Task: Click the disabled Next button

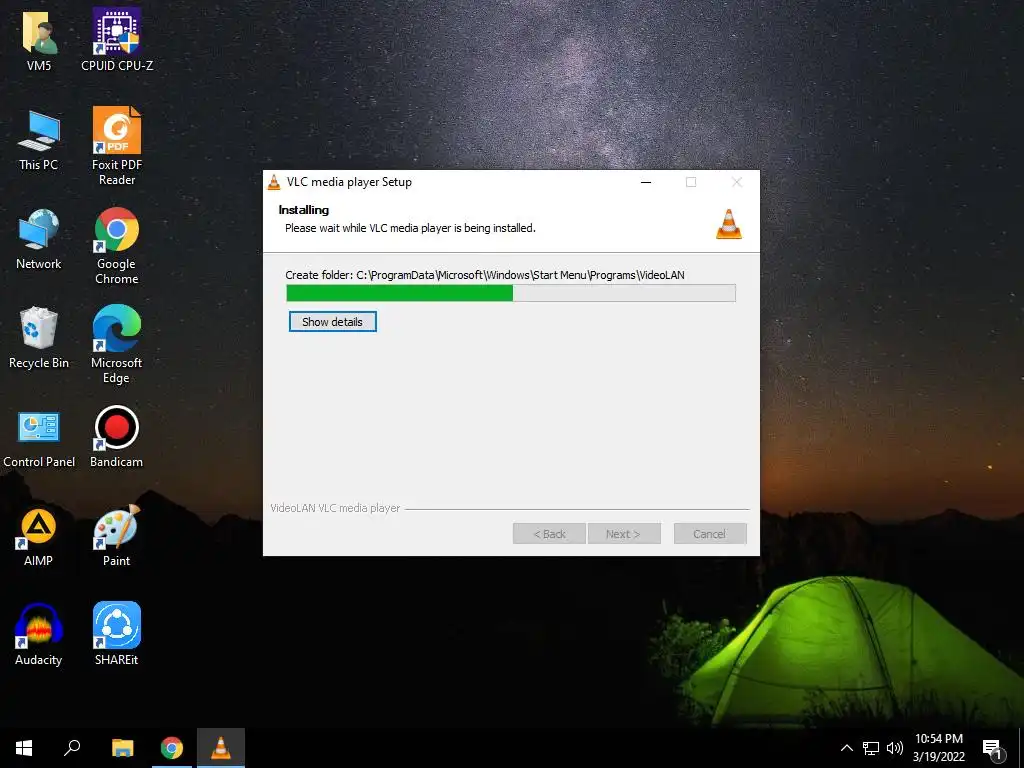Action: [x=624, y=534]
